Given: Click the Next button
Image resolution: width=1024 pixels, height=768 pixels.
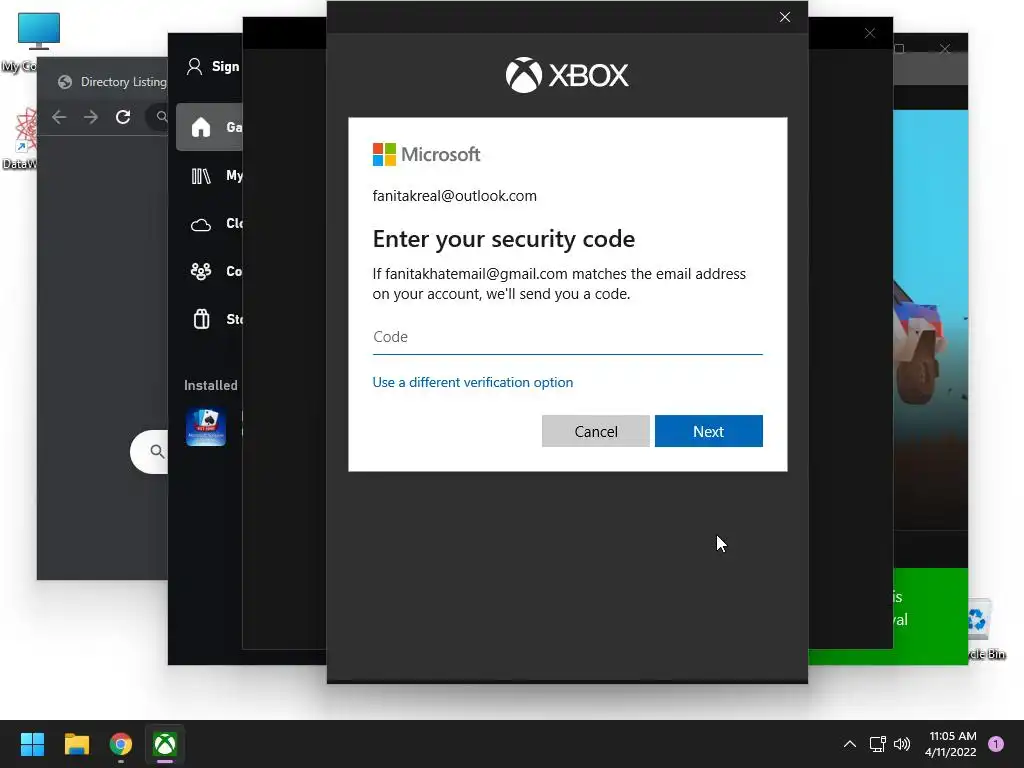Looking at the screenshot, I should click(x=709, y=431).
